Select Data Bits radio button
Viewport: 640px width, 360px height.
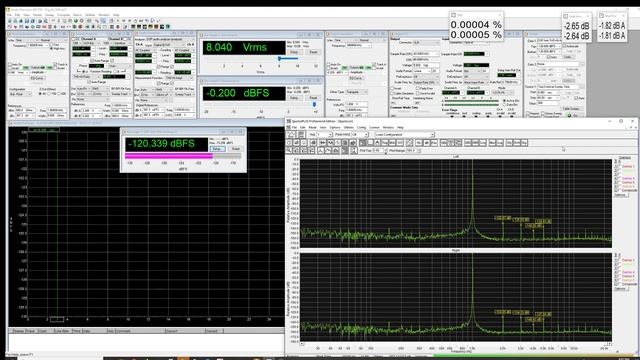504,104
